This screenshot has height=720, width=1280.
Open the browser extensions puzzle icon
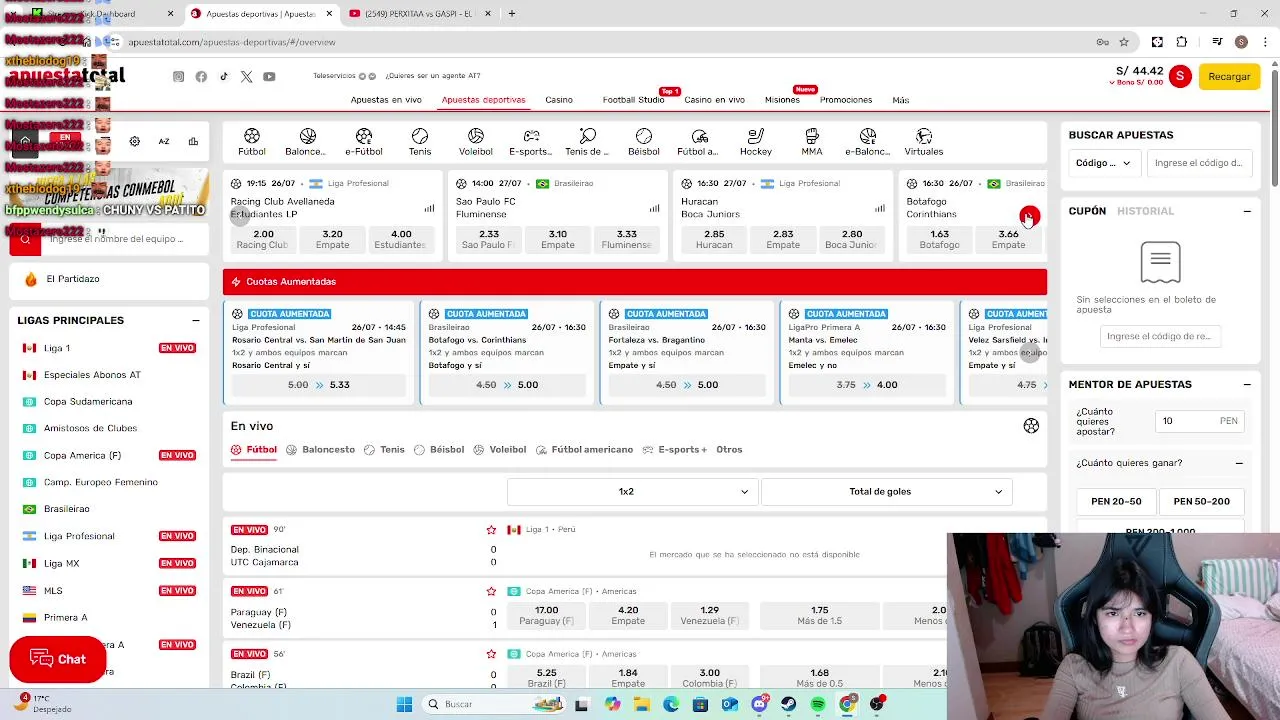click(1182, 42)
